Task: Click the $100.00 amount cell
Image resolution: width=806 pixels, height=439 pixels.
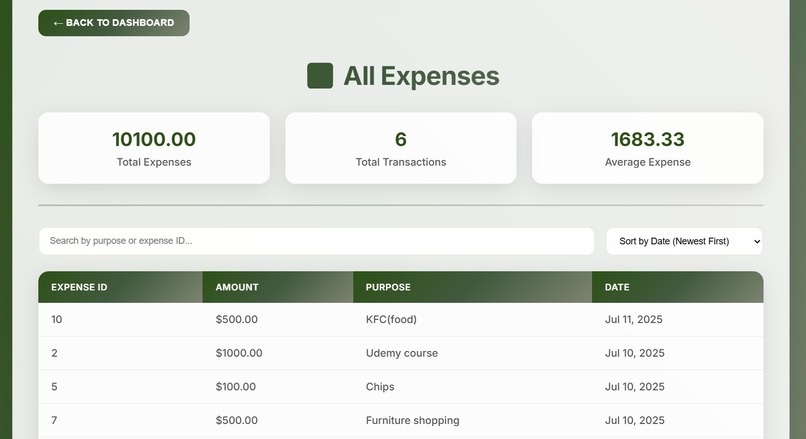Action: coord(278,387)
